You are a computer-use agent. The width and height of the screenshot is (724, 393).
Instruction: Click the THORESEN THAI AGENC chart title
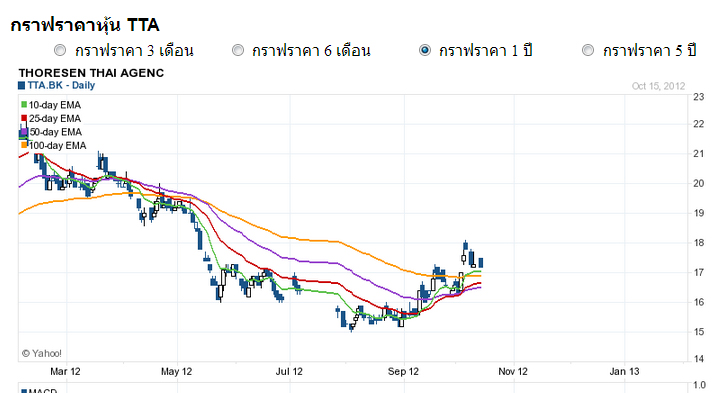(91, 73)
